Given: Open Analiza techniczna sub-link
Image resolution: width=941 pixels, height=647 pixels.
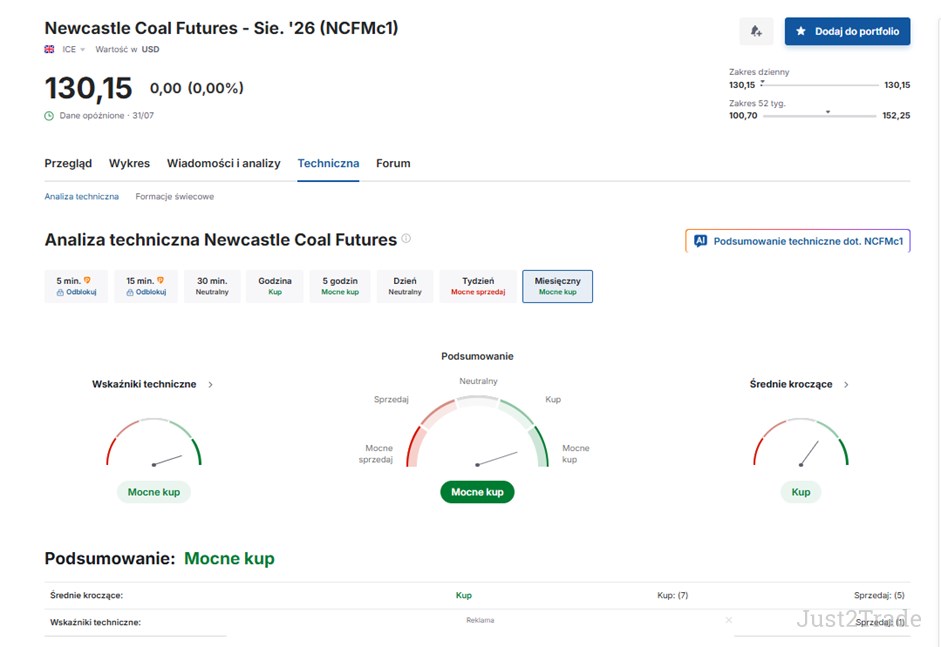Looking at the screenshot, I should click(x=82, y=196).
